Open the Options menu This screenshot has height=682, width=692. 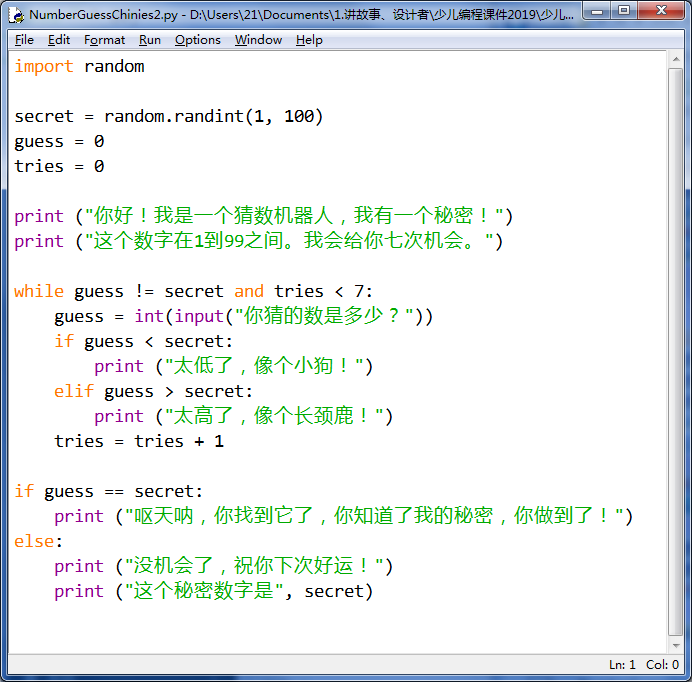[x=198, y=40]
